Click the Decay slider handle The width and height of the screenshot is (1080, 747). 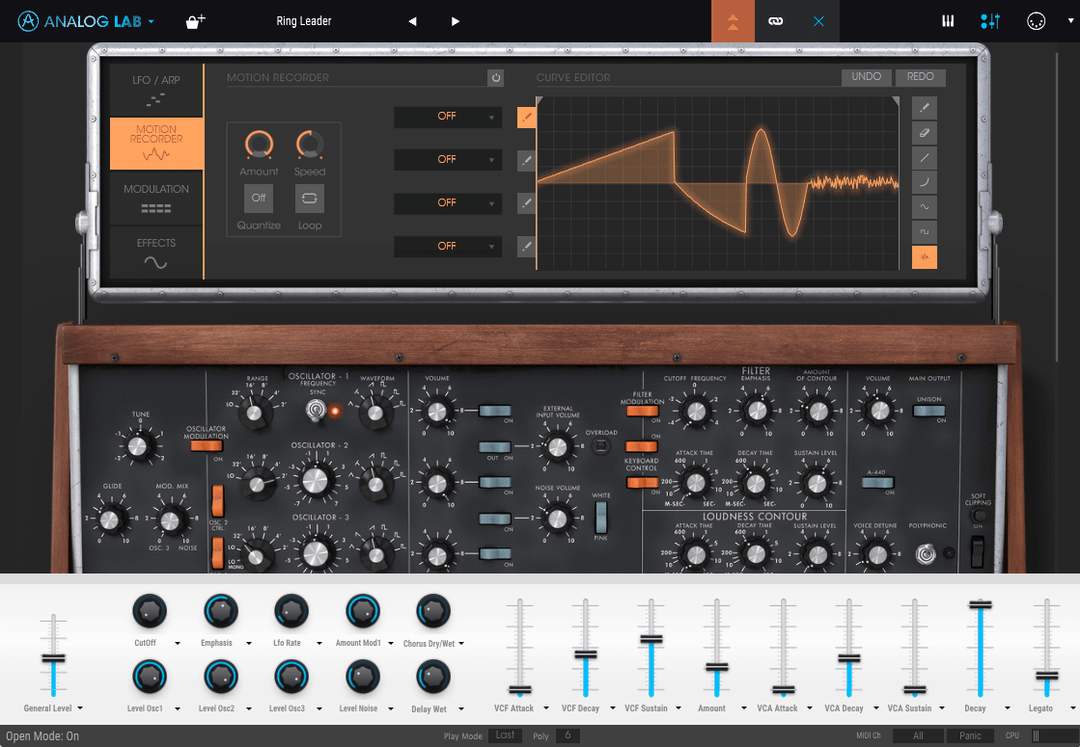pos(980,604)
